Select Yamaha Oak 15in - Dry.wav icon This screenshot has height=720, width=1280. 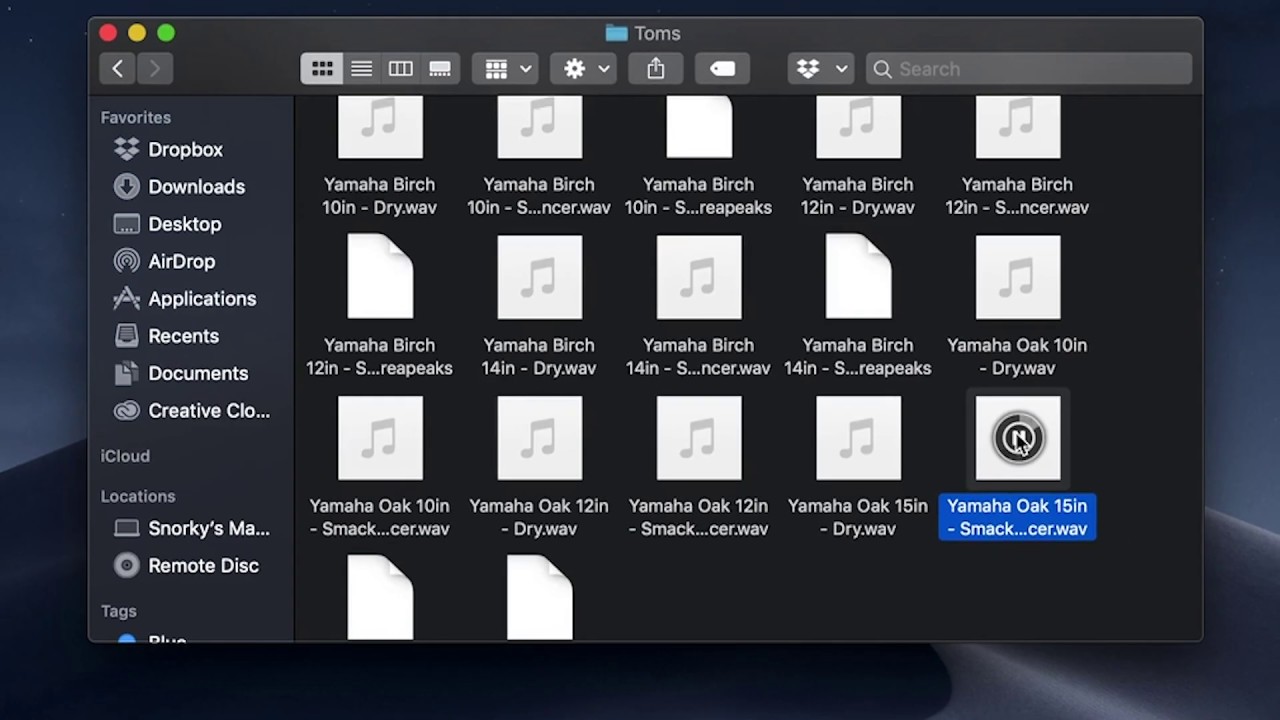tap(858, 438)
